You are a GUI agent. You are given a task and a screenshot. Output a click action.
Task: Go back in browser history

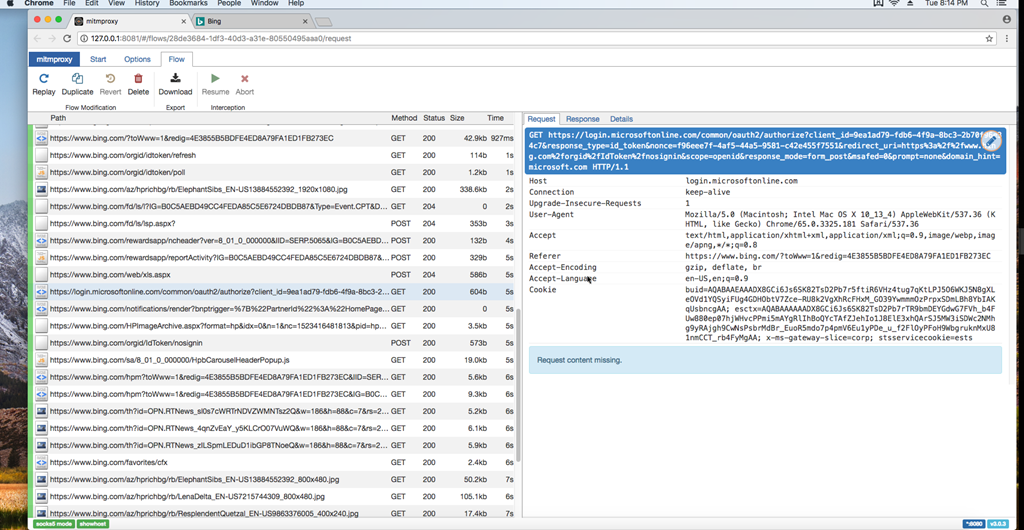tap(37, 39)
